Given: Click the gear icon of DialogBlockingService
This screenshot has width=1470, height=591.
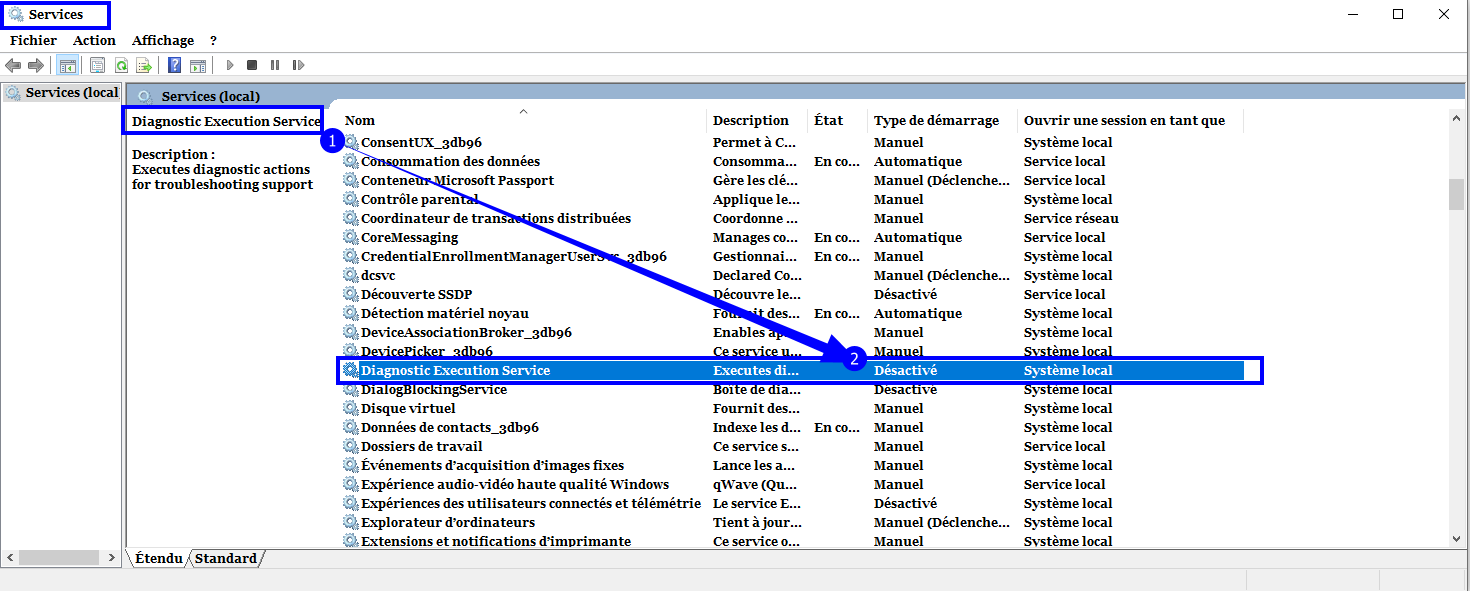Looking at the screenshot, I should coord(351,389).
